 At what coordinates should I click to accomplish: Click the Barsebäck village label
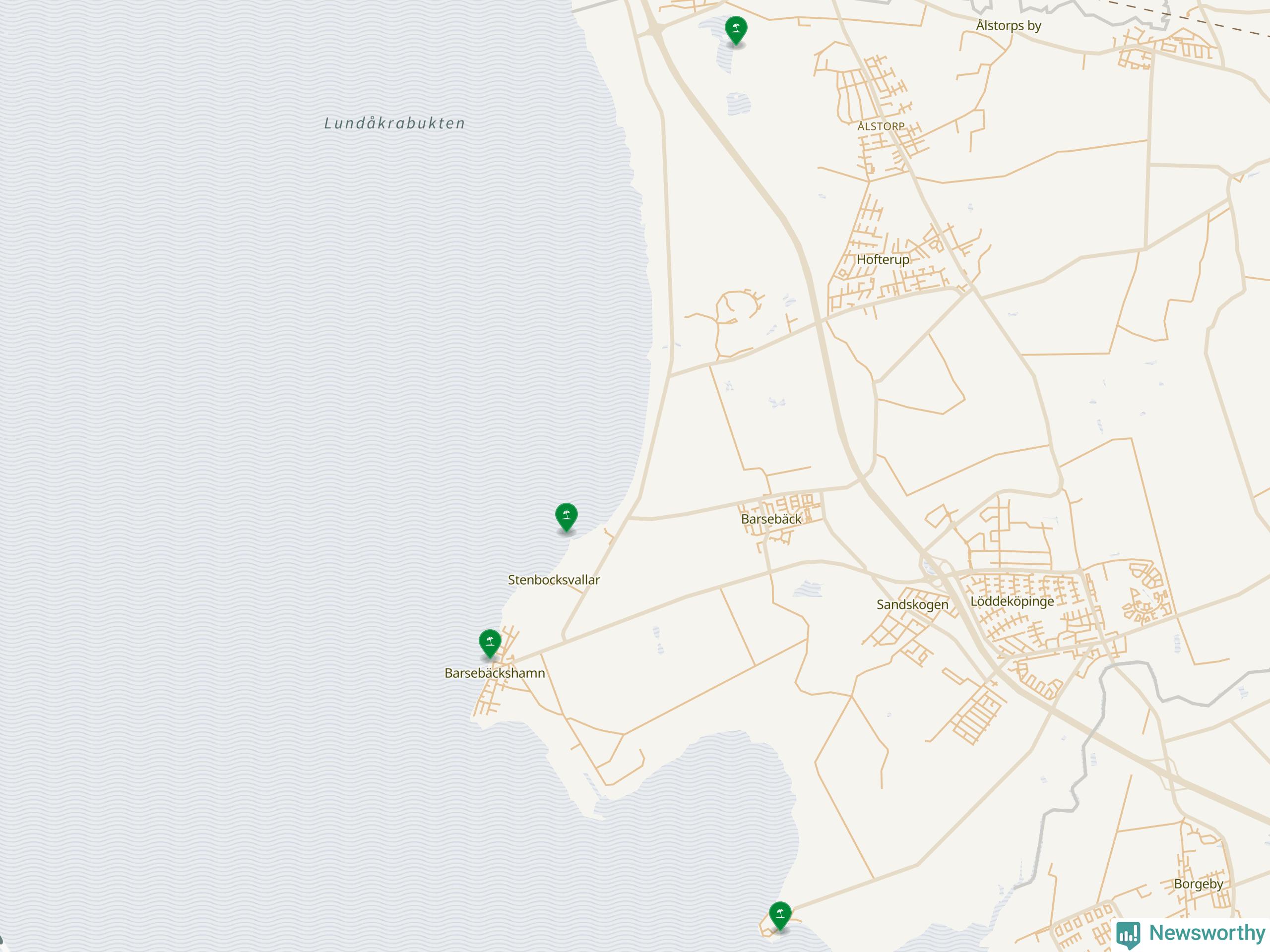pos(771,519)
